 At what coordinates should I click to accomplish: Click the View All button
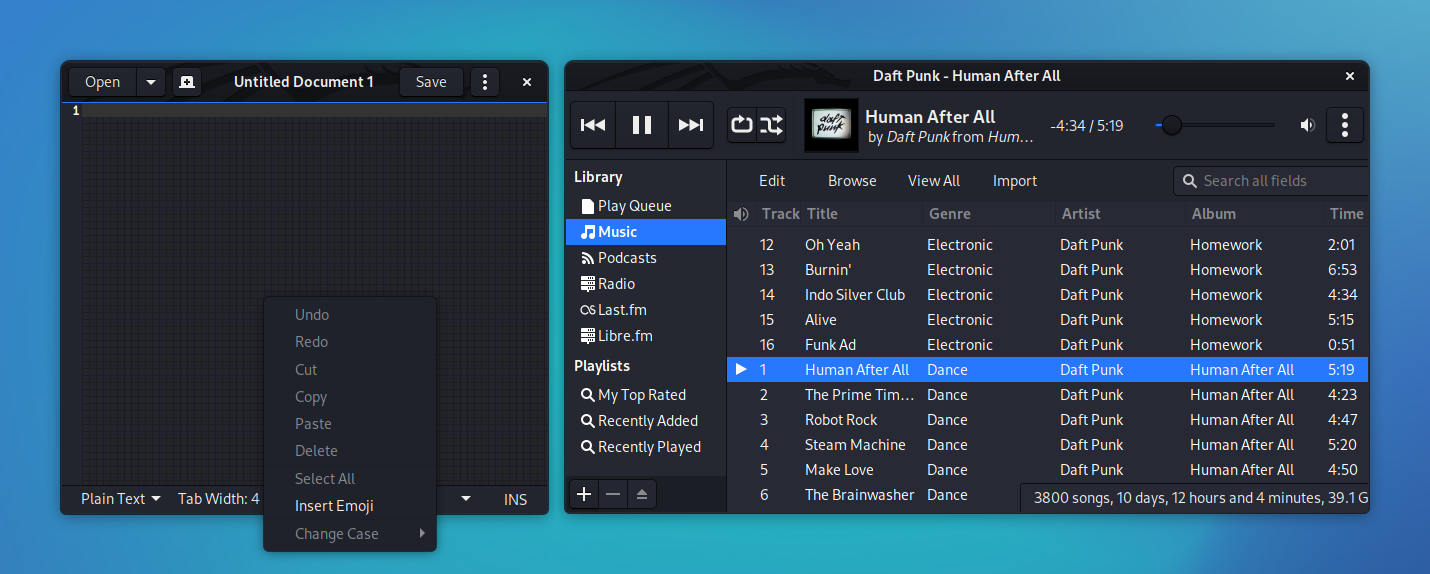coord(934,181)
